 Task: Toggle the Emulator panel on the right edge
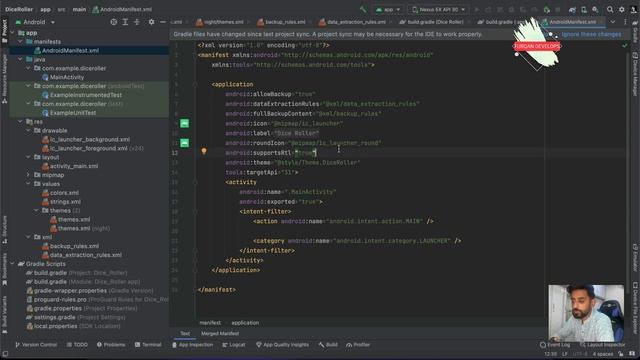point(635,258)
